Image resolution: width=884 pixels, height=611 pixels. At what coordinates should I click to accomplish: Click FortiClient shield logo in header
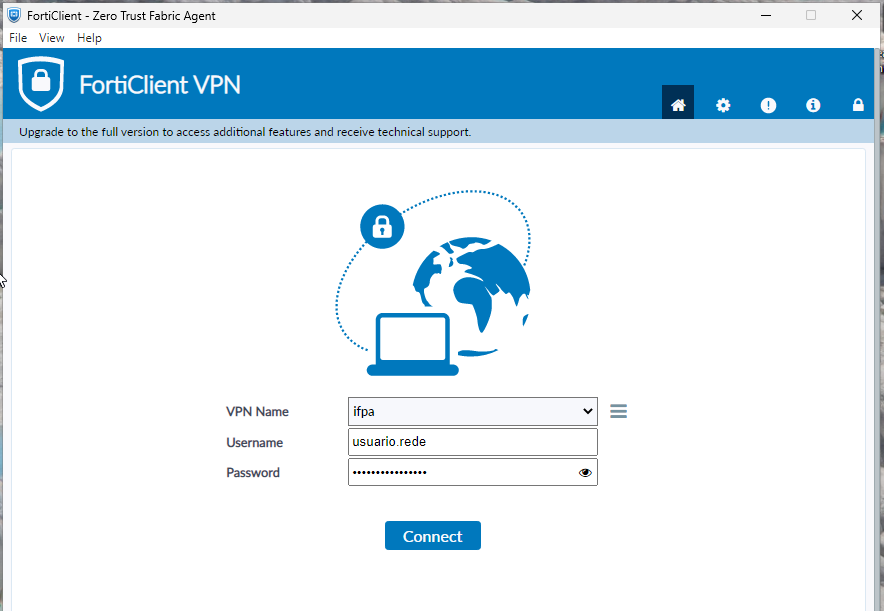(x=41, y=83)
